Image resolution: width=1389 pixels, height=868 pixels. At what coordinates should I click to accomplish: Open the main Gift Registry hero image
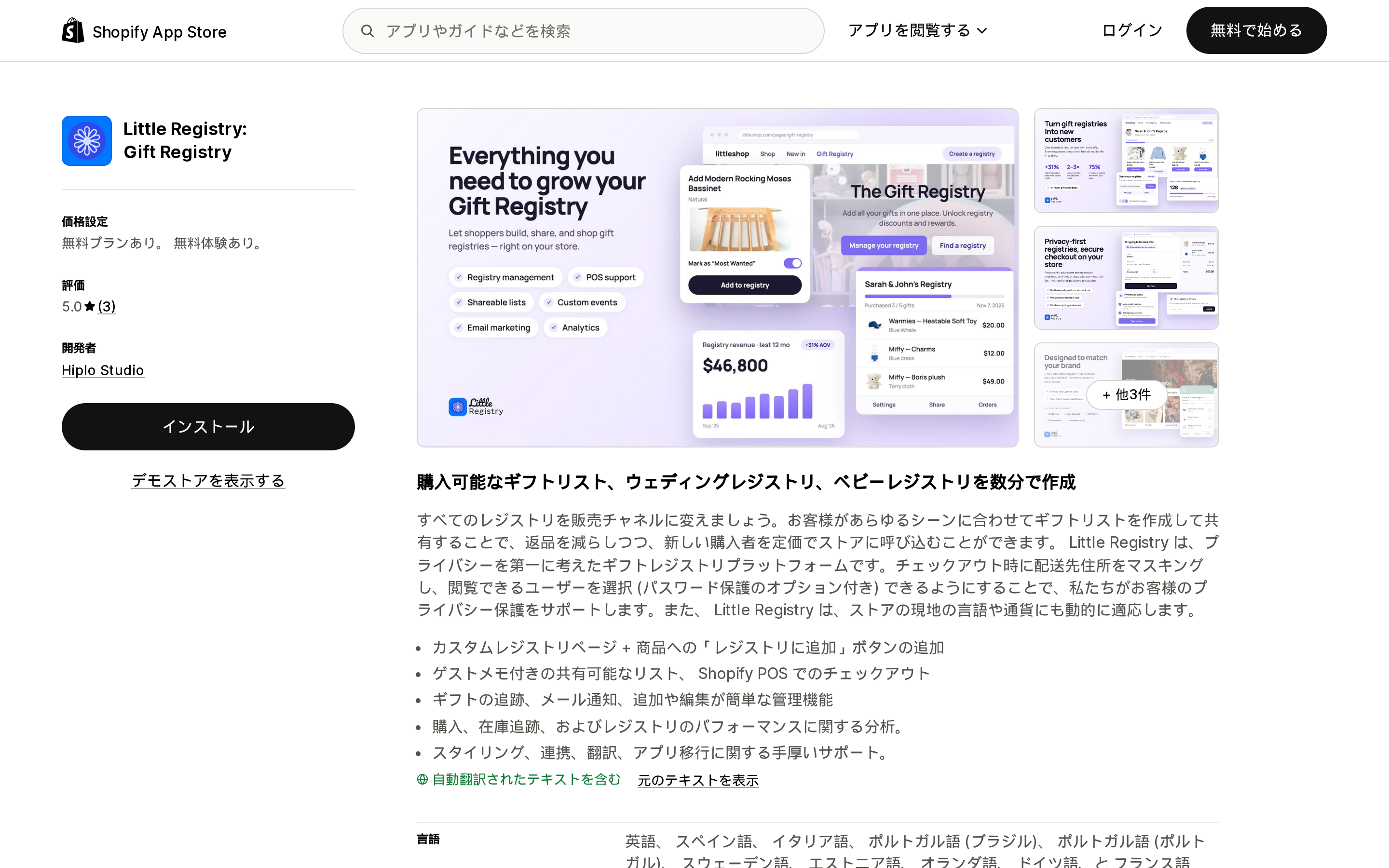718,278
